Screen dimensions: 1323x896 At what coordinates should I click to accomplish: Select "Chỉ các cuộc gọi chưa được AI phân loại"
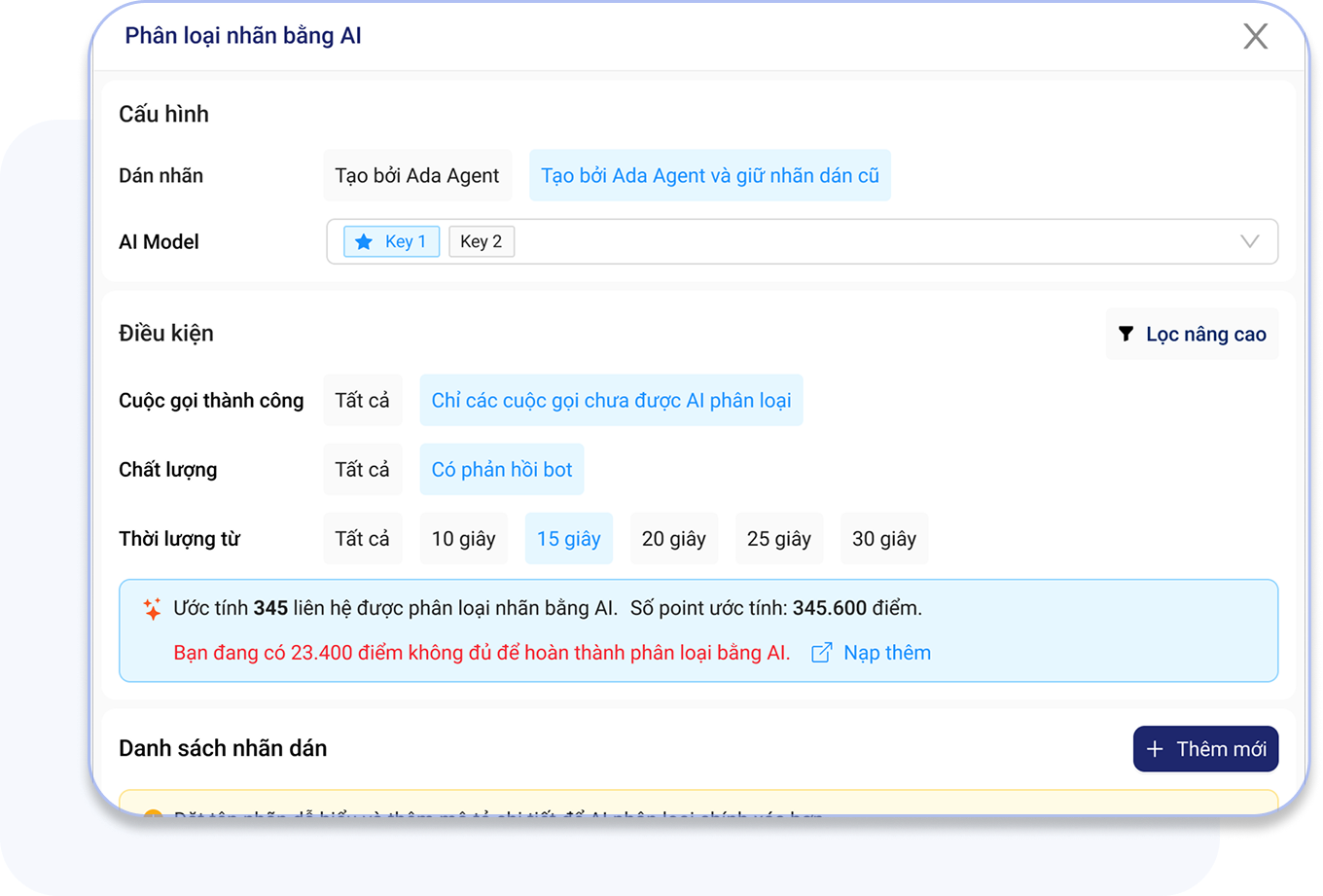click(x=612, y=401)
